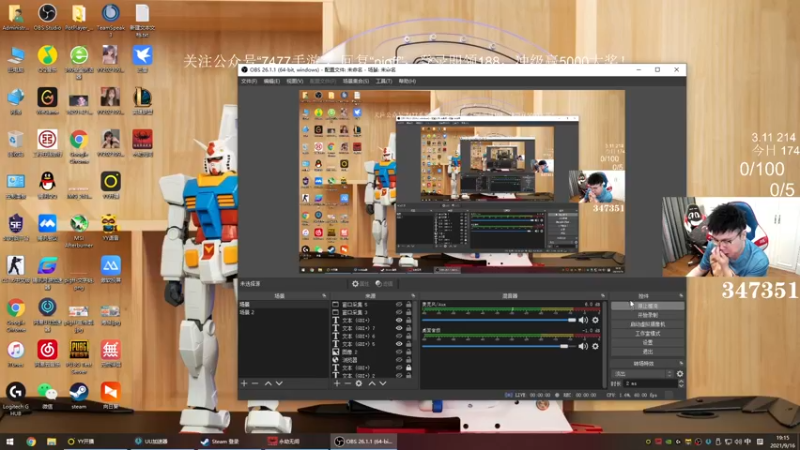This screenshot has width=800, height=450.
Task: Hide the 文本 (GDI+) 7 source
Action: (399, 328)
